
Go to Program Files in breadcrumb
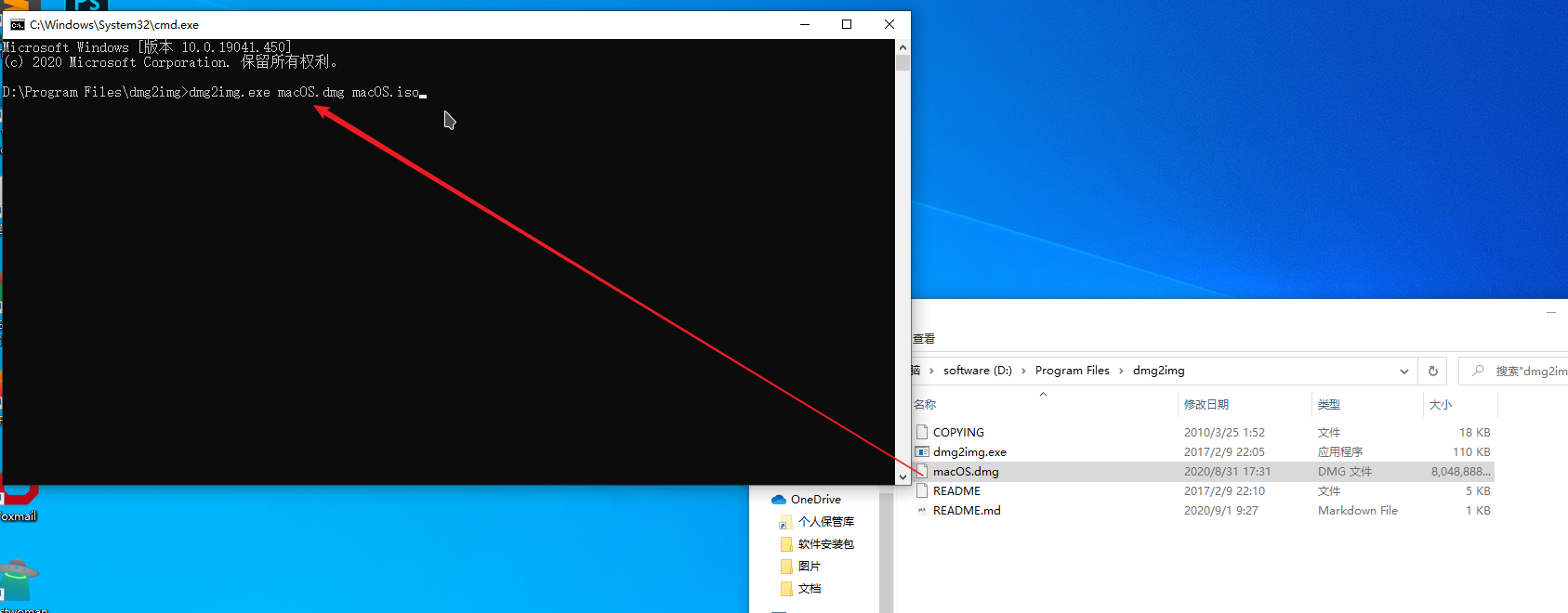tap(1072, 371)
